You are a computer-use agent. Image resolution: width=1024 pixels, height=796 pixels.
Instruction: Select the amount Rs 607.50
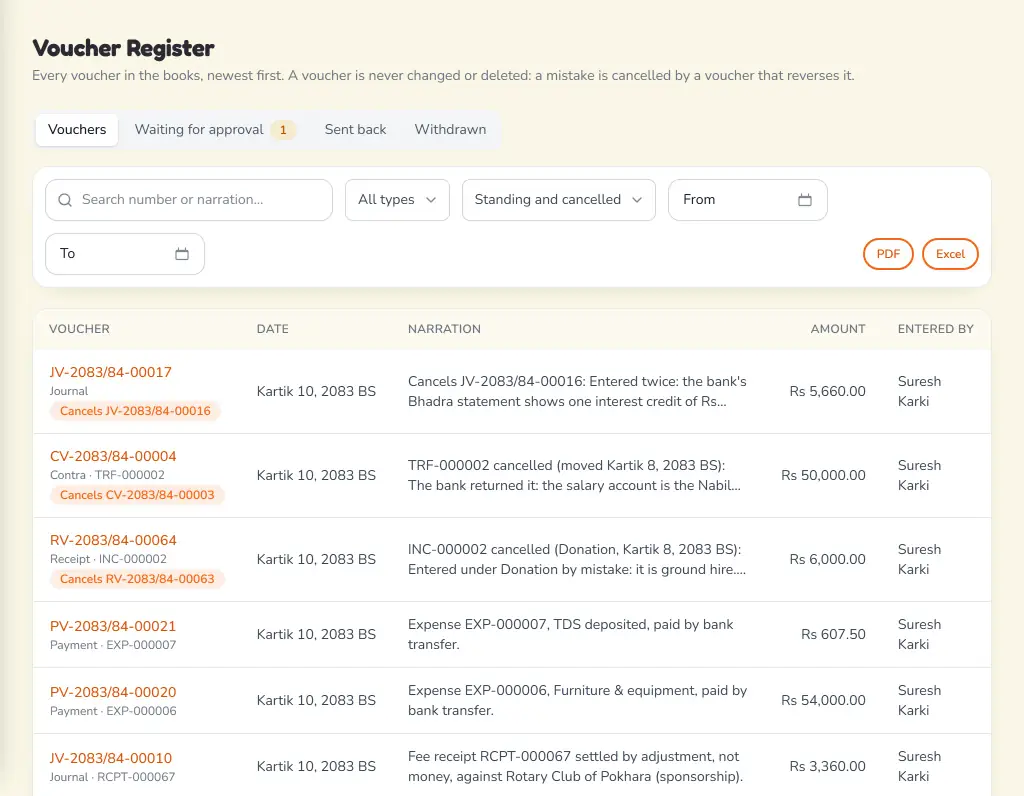833,635
